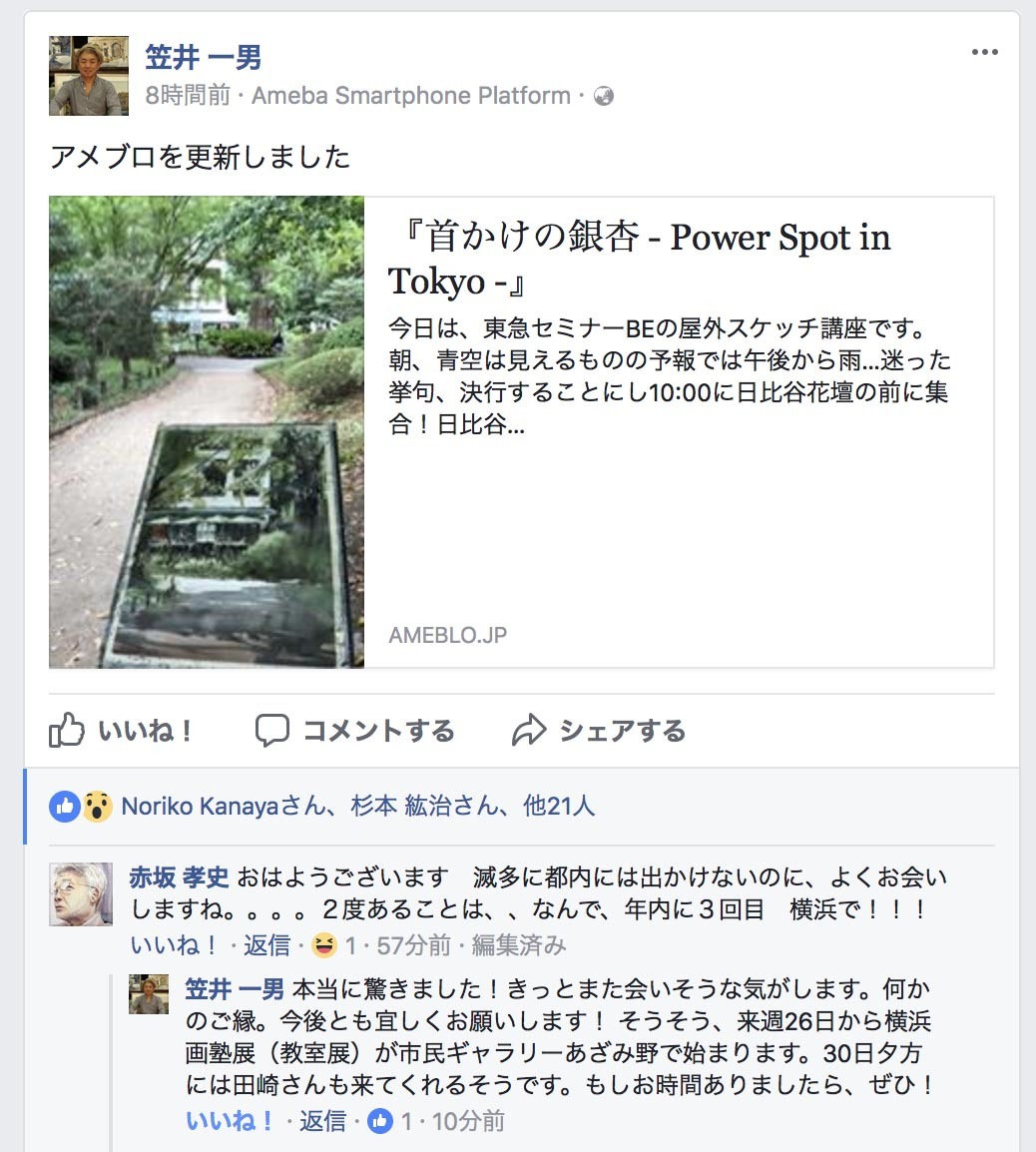
Task: Click the laughing emoji on 赤坂 孝史's comment
Action: point(324,944)
